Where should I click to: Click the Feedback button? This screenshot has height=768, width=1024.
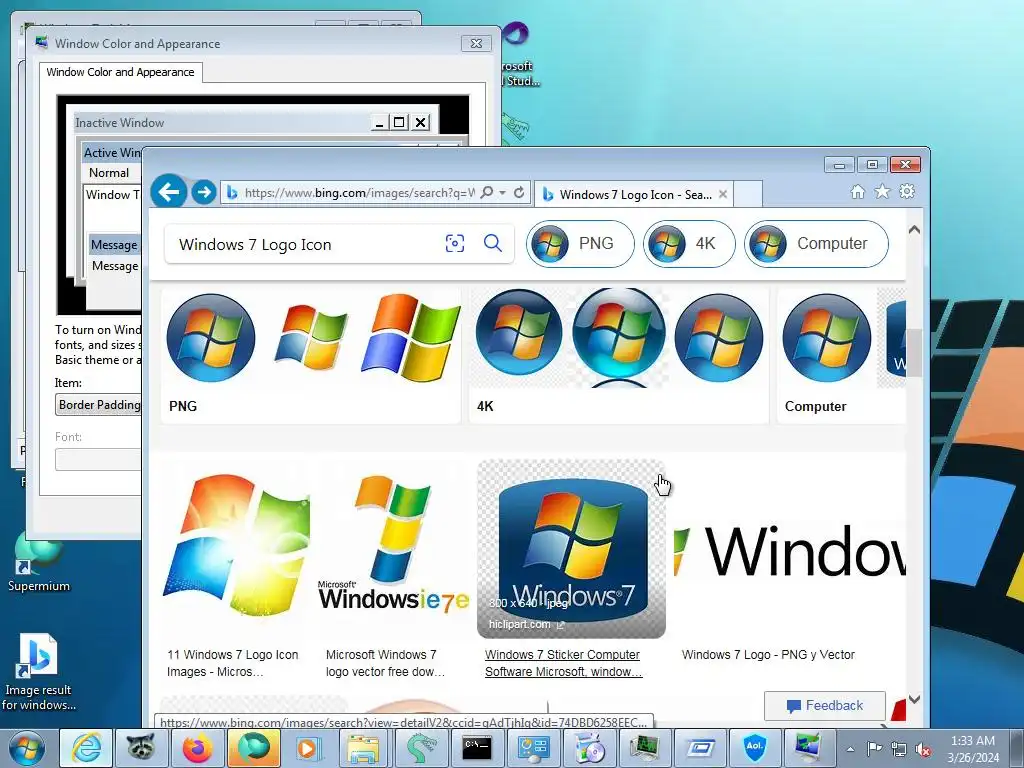click(825, 705)
